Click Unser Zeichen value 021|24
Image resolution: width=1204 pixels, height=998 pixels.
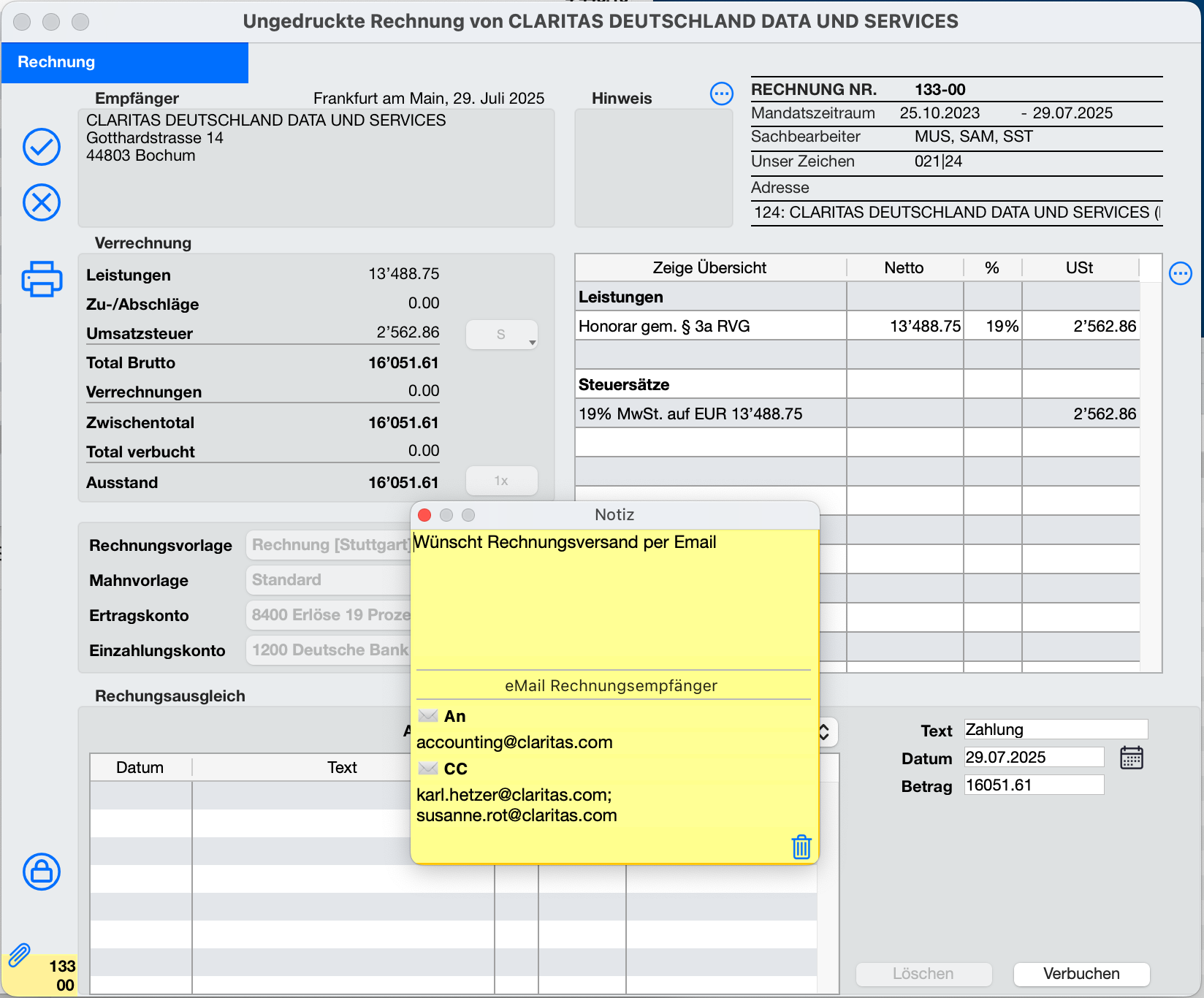pos(939,161)
